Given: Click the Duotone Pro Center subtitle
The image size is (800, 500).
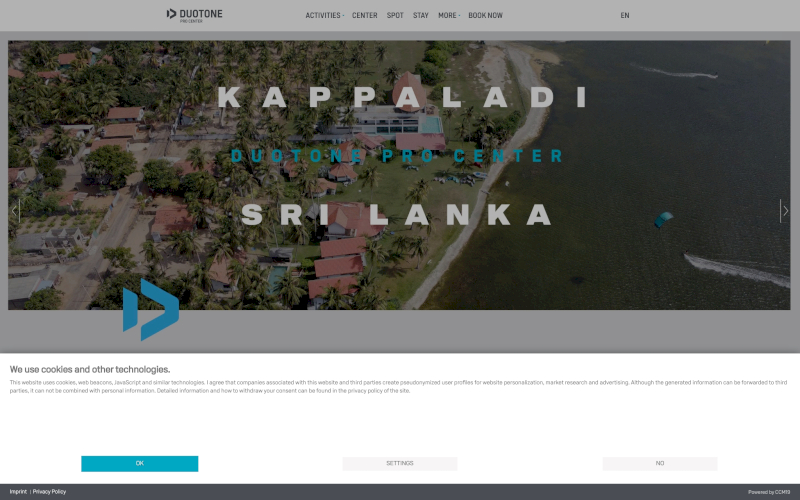Looking at the screenshot, I should (396, 156).
